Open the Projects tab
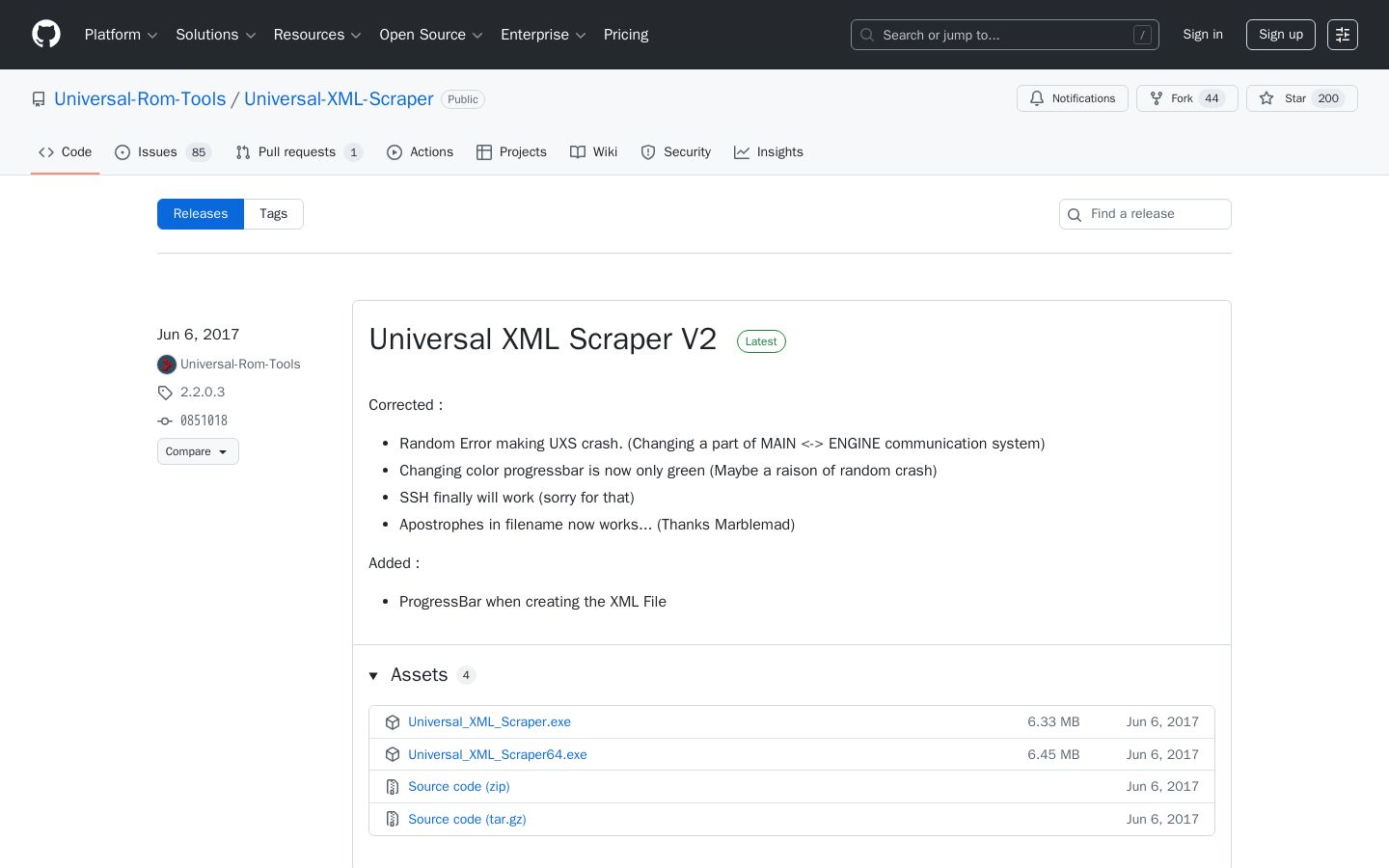 511,152
